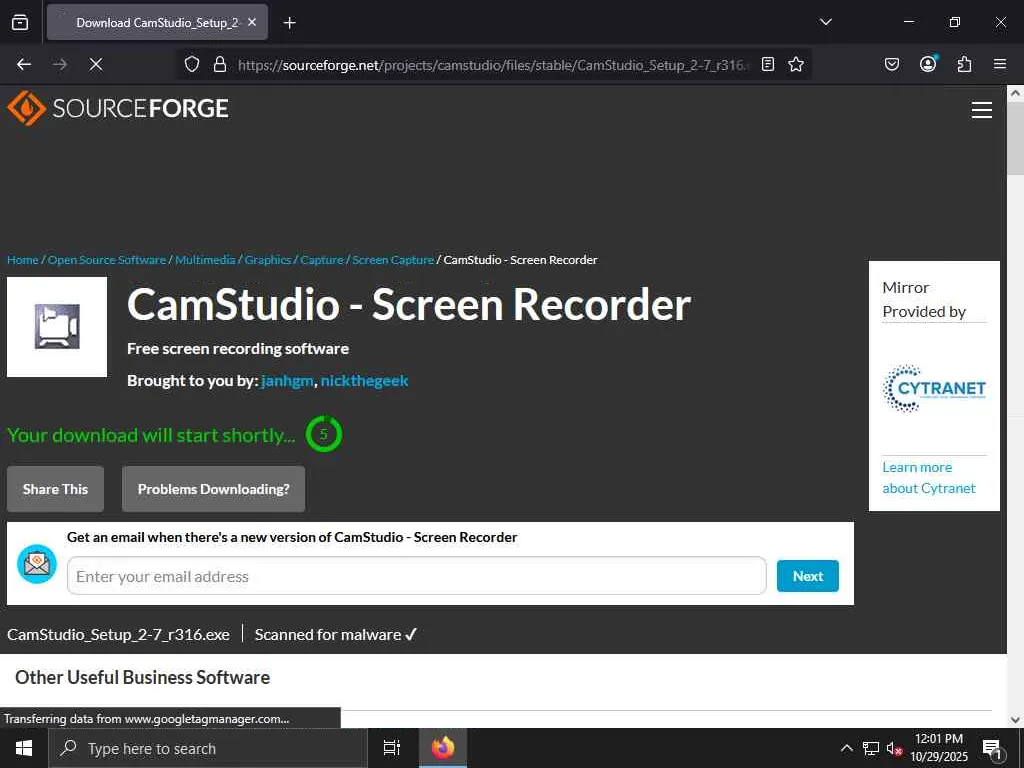Go back to previous page
1024x768 pixels.
click(24, 64)
